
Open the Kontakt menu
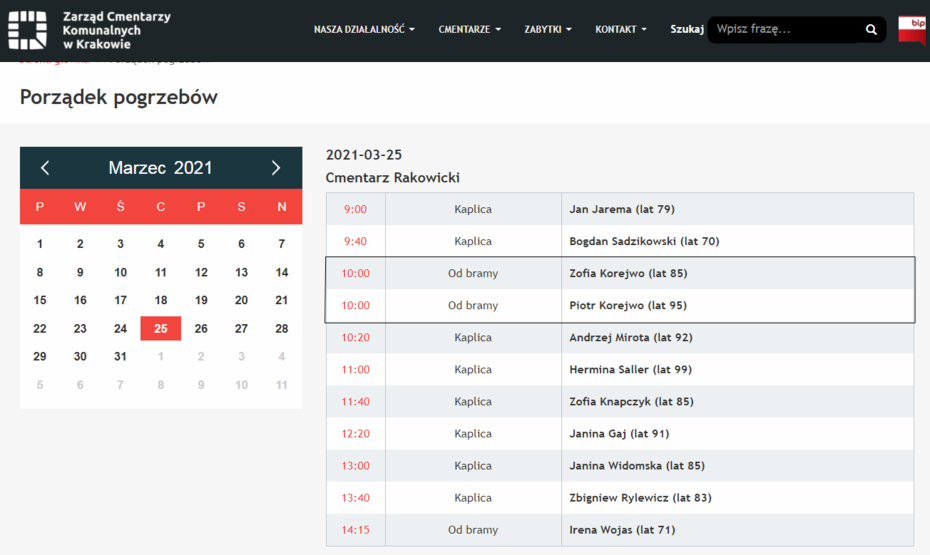[x=620, y=30]
